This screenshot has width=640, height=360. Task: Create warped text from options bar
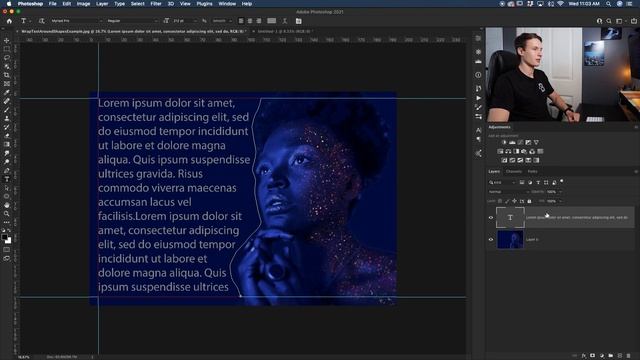(x=285, y=21)
